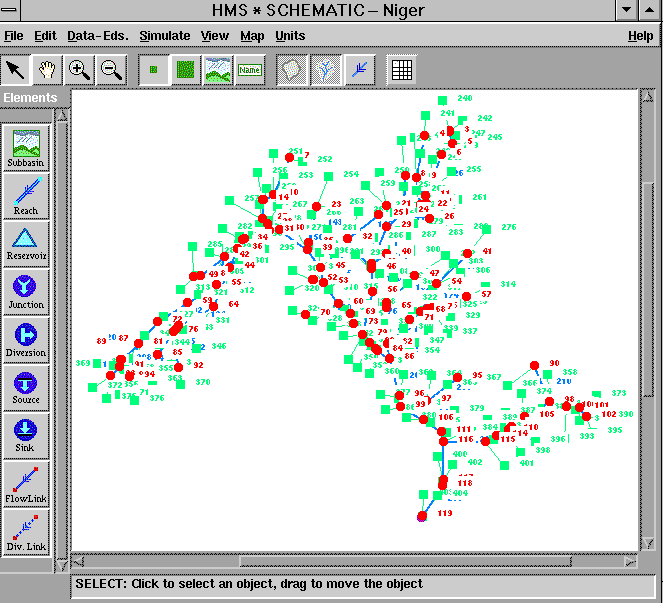Open the File menu
663x603 pixels.
tap(14, 36)
